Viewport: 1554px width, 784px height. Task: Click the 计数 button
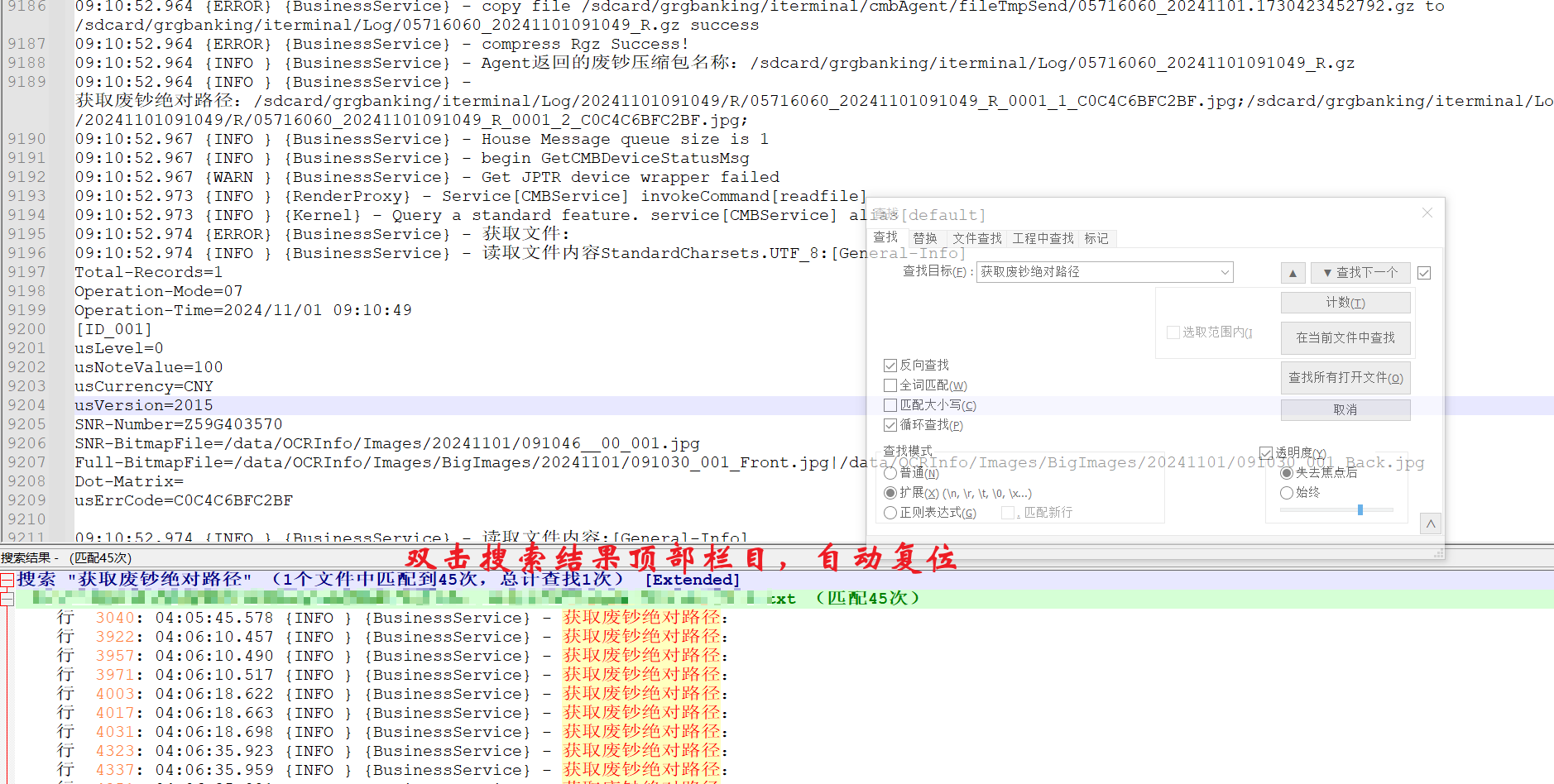point(1345,303)
